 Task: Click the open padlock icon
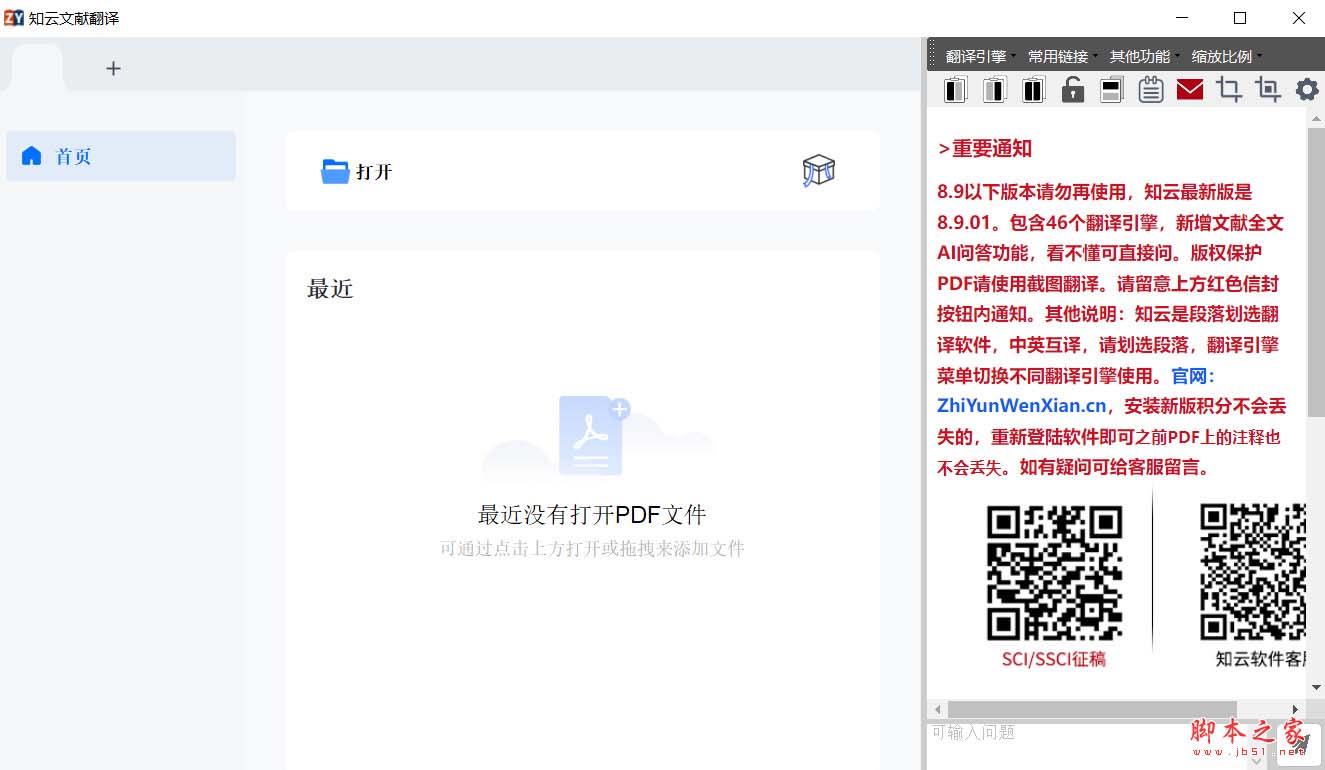(x=1073, y=90)
